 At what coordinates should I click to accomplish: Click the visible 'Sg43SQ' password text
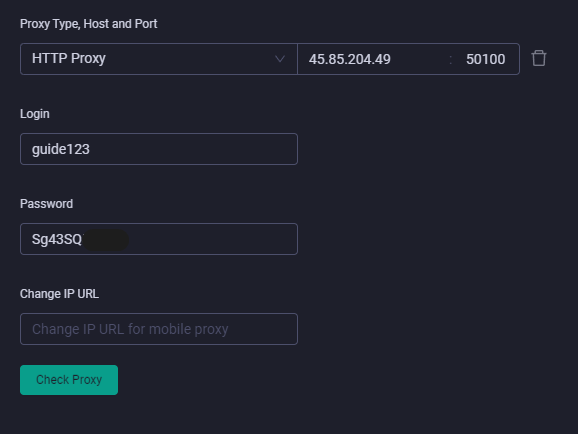point(57,239)
